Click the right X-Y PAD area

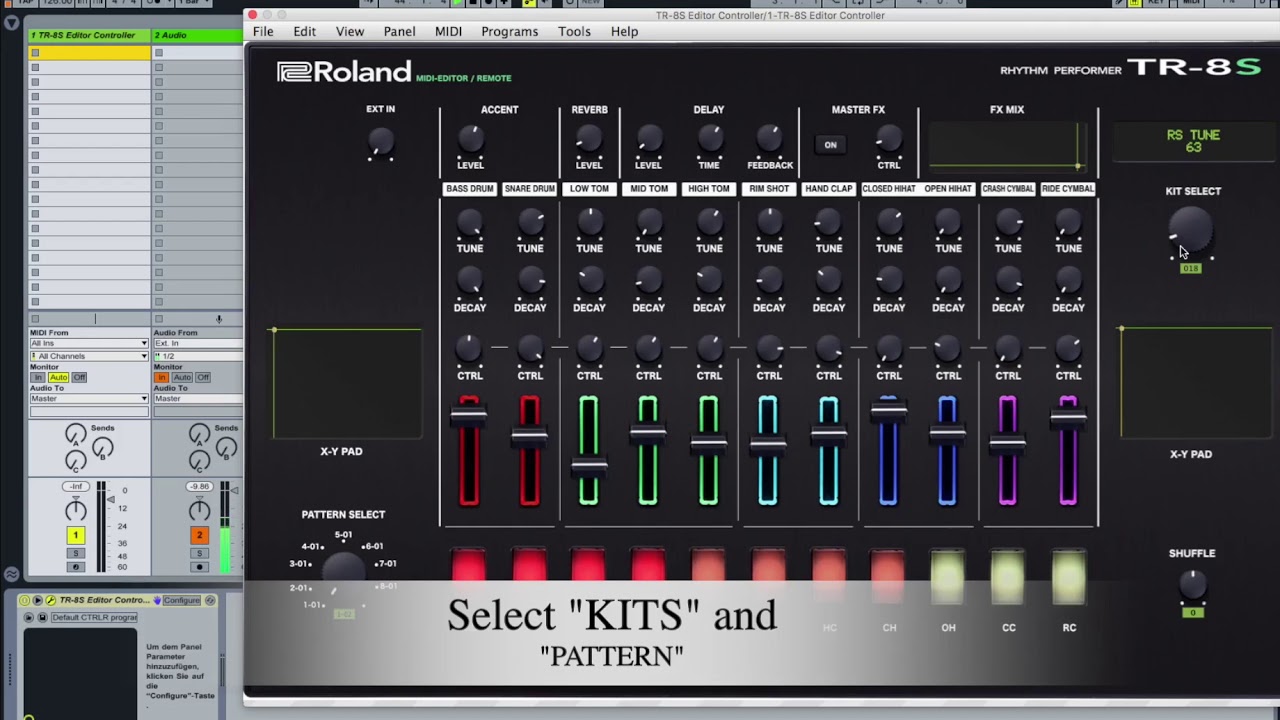(1198, 383)
